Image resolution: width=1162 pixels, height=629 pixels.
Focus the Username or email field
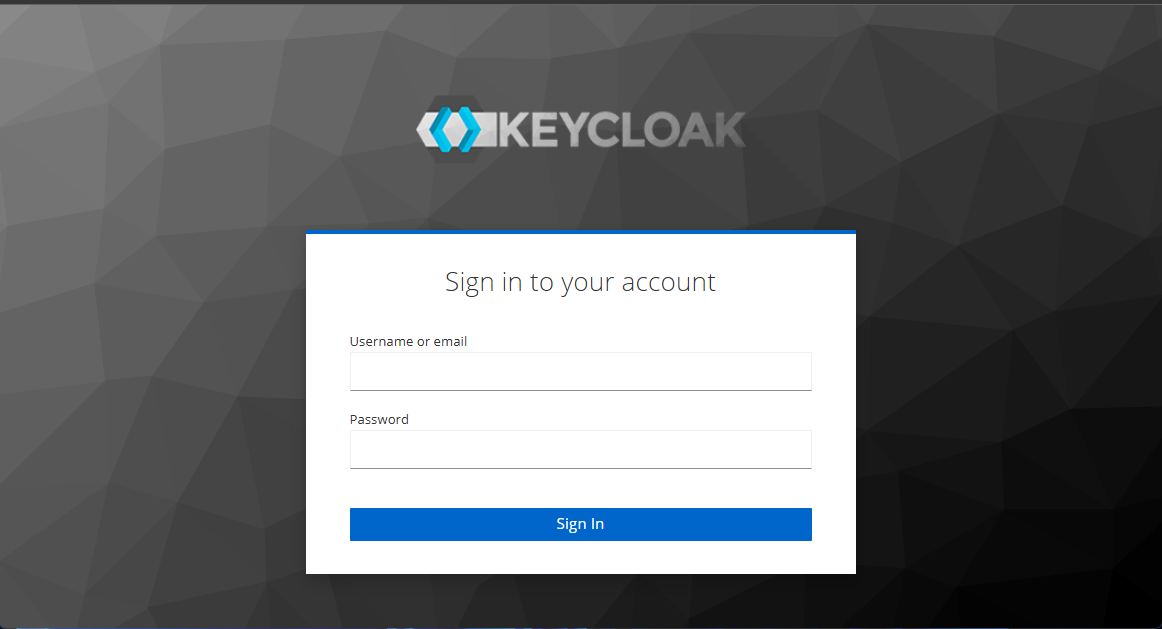coord(580,371)
